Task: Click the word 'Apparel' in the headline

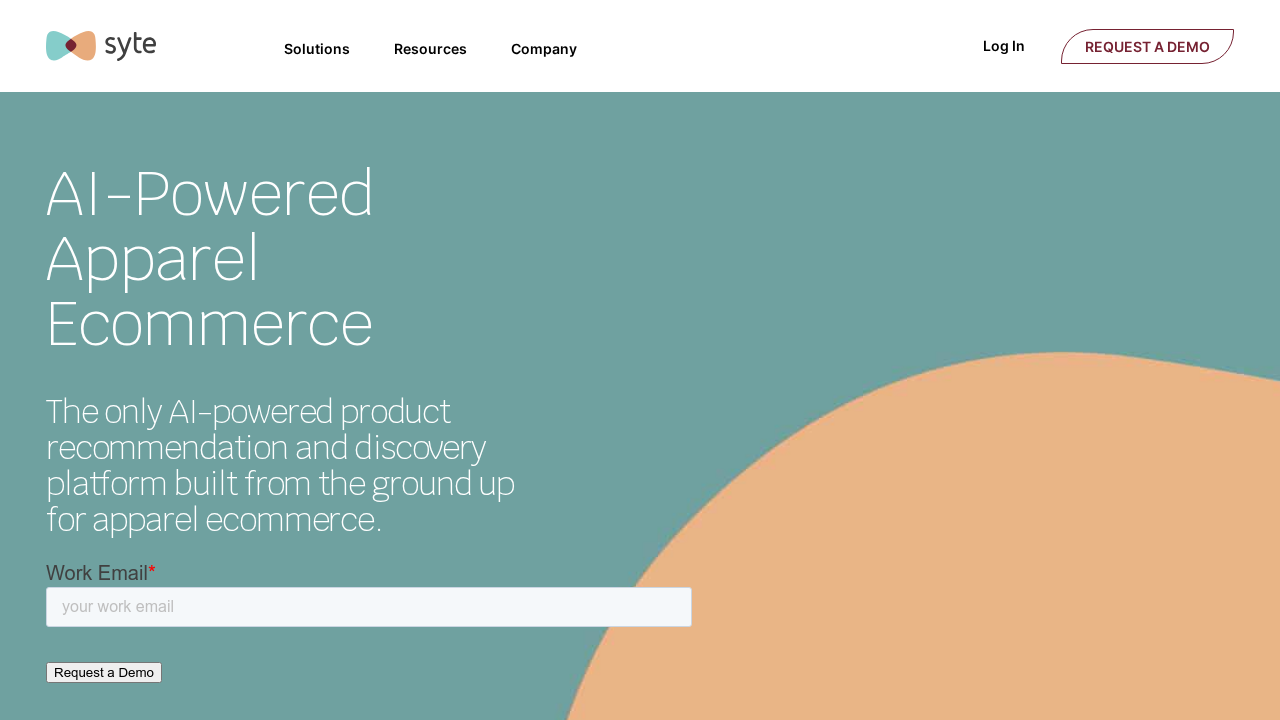Action: [x=152, y=259]
